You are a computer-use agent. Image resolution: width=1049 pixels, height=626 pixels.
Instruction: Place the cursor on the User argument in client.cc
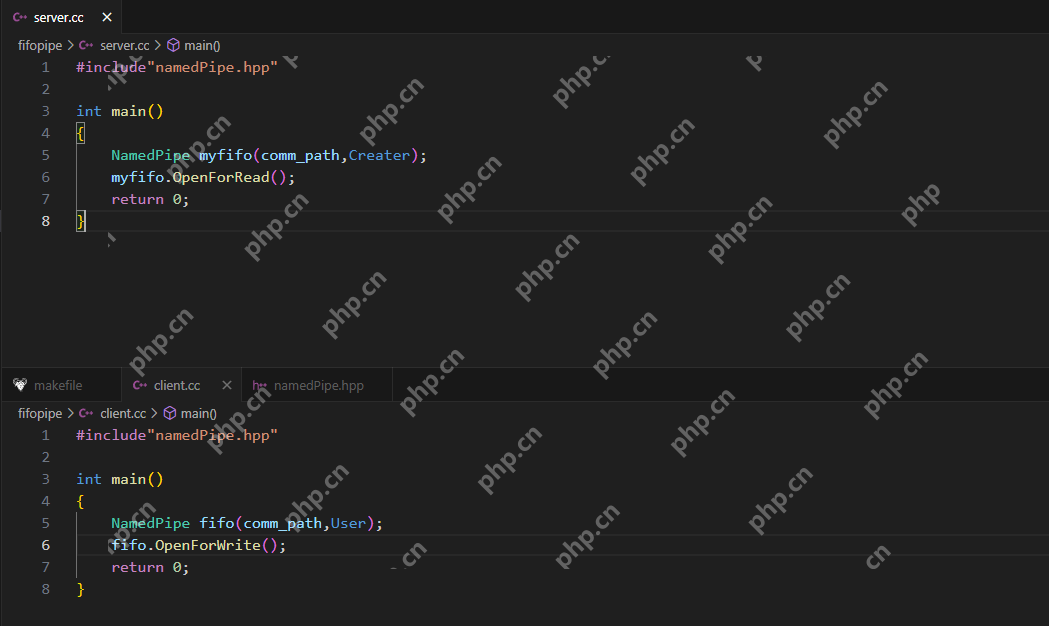pos(349,523)
